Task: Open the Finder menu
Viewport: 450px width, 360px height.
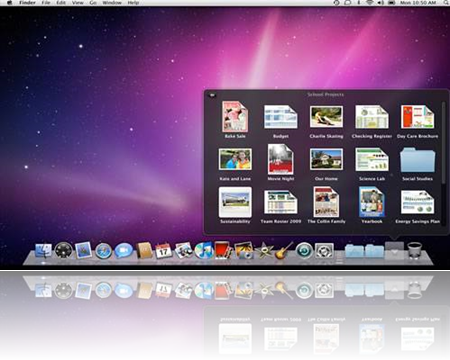Action: 27,3
